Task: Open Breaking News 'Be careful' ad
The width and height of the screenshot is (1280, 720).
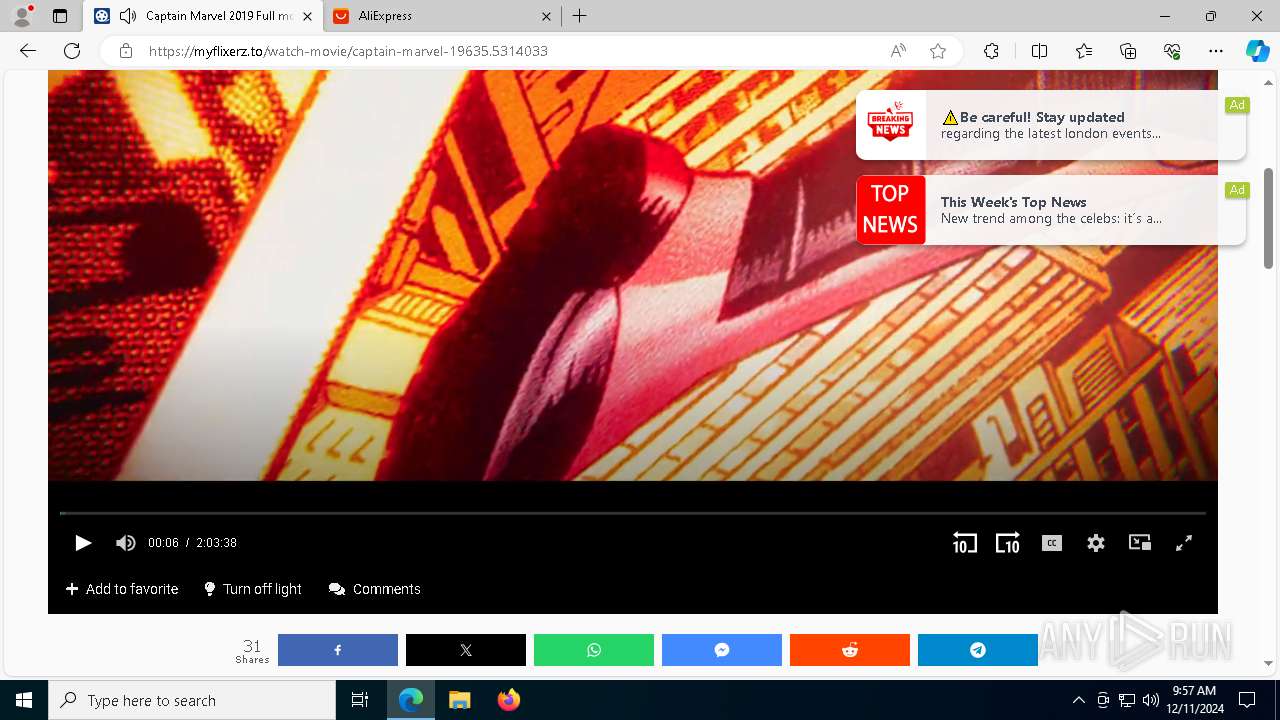Action: pos(1051,125)
